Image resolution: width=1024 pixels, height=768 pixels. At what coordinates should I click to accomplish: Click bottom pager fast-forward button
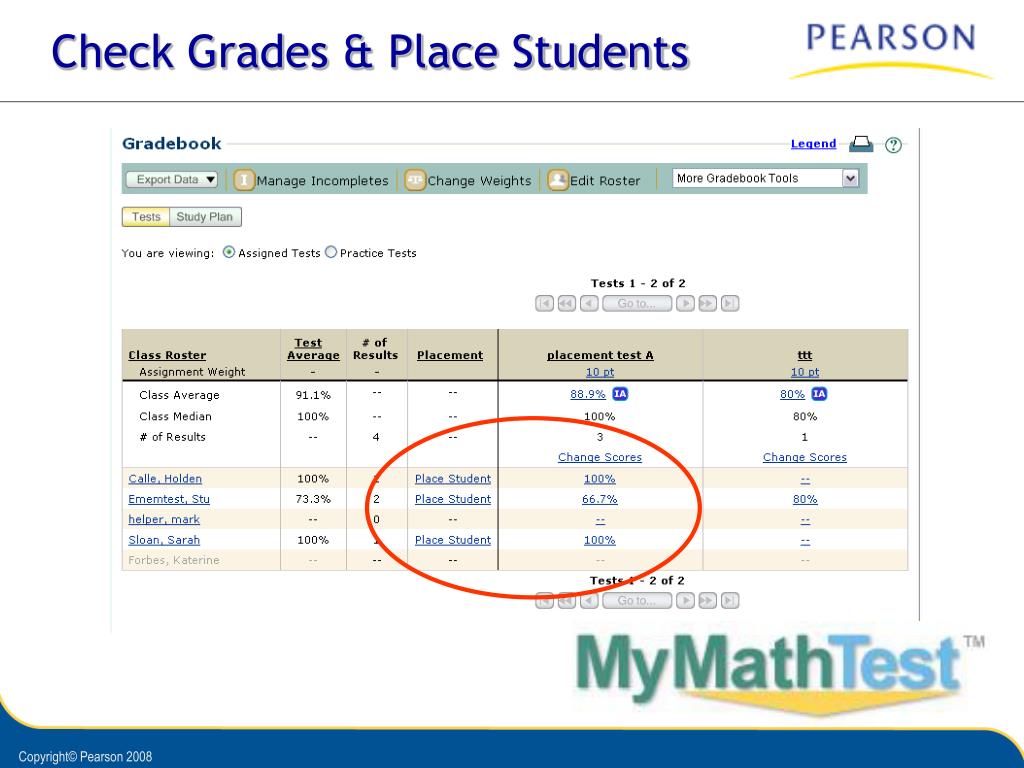[707, 601]
